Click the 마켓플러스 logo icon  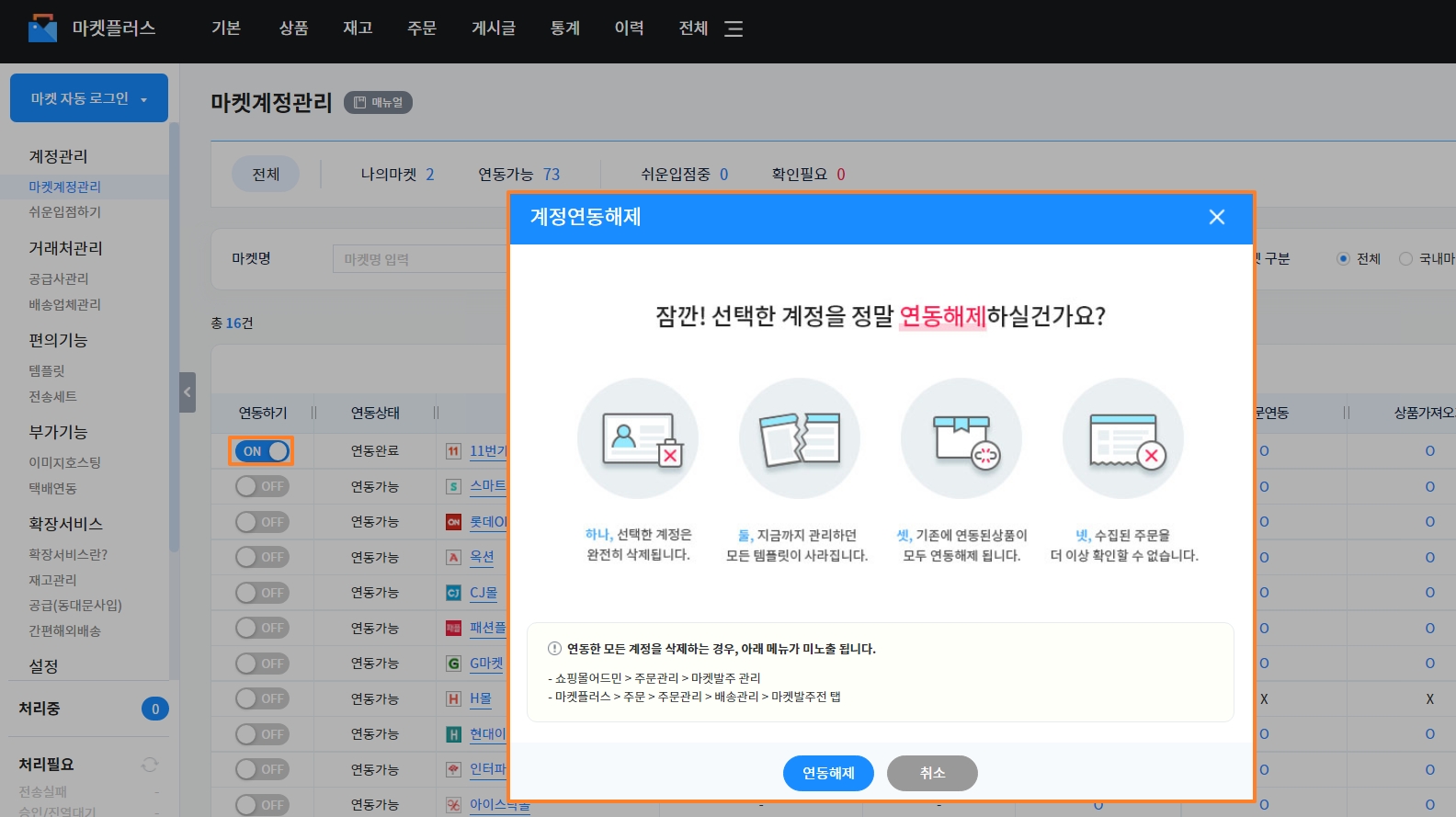coord(42,28)
